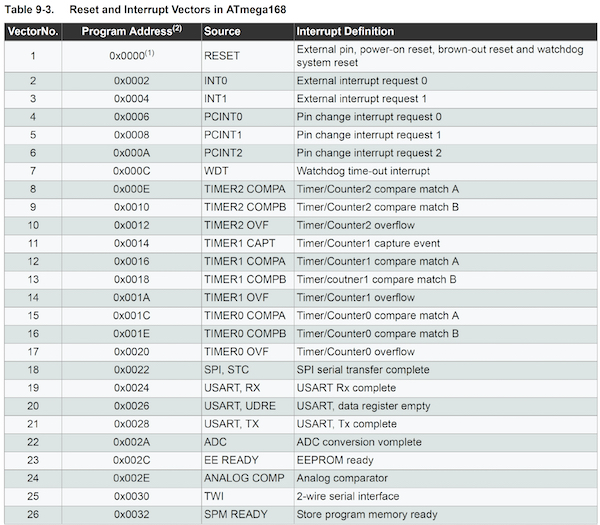Screen dimensions: 600x525
Task: Select the '0x000A' address cell
Action: pos(132,153)
